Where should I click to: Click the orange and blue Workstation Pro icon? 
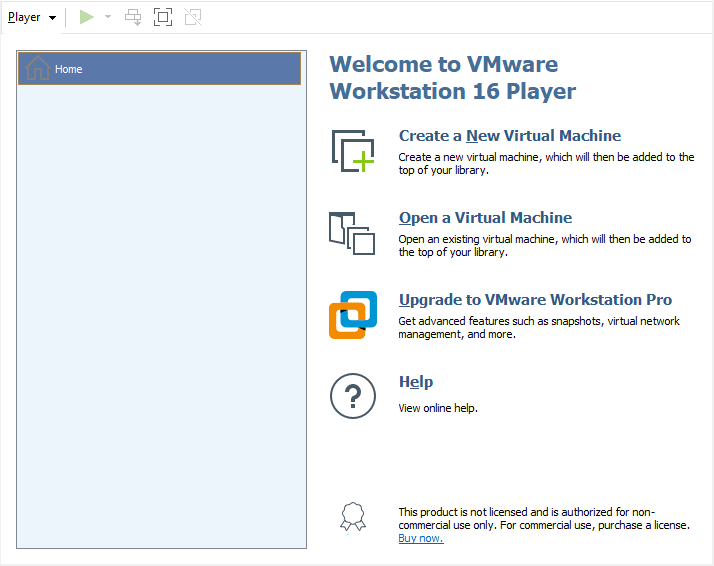point(353,315)
